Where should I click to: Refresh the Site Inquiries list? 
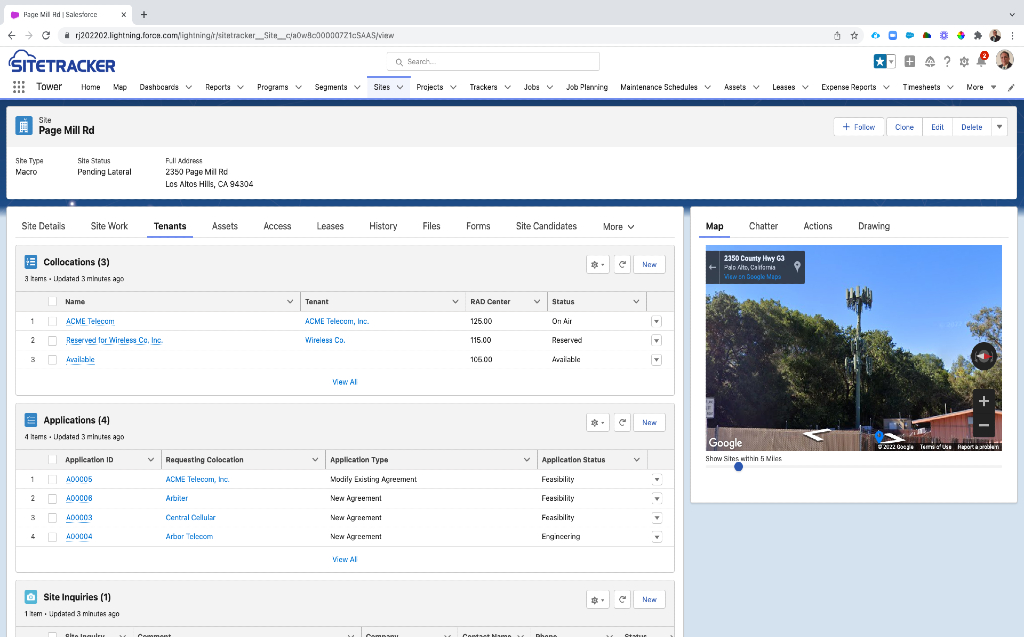click(622, 600)
